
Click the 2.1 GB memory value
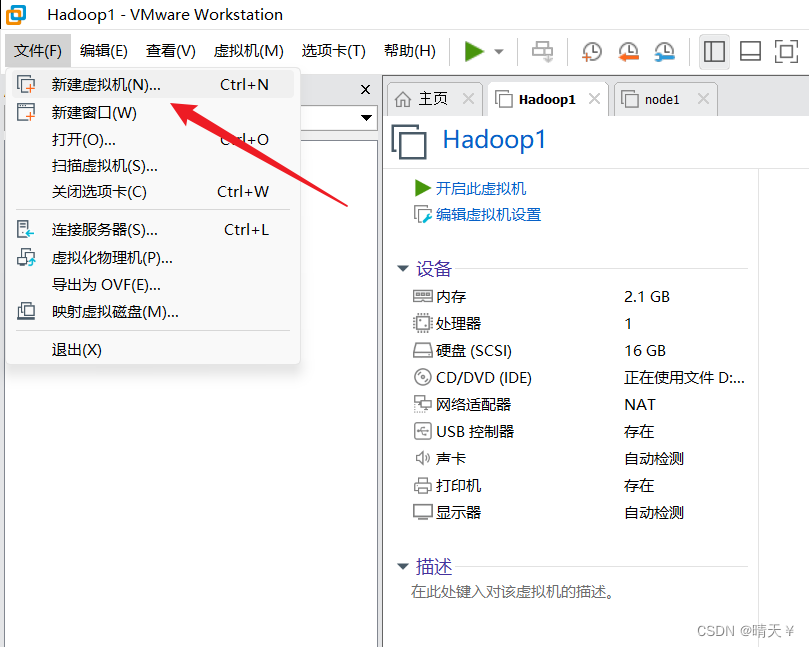click(x=647, y=297)
